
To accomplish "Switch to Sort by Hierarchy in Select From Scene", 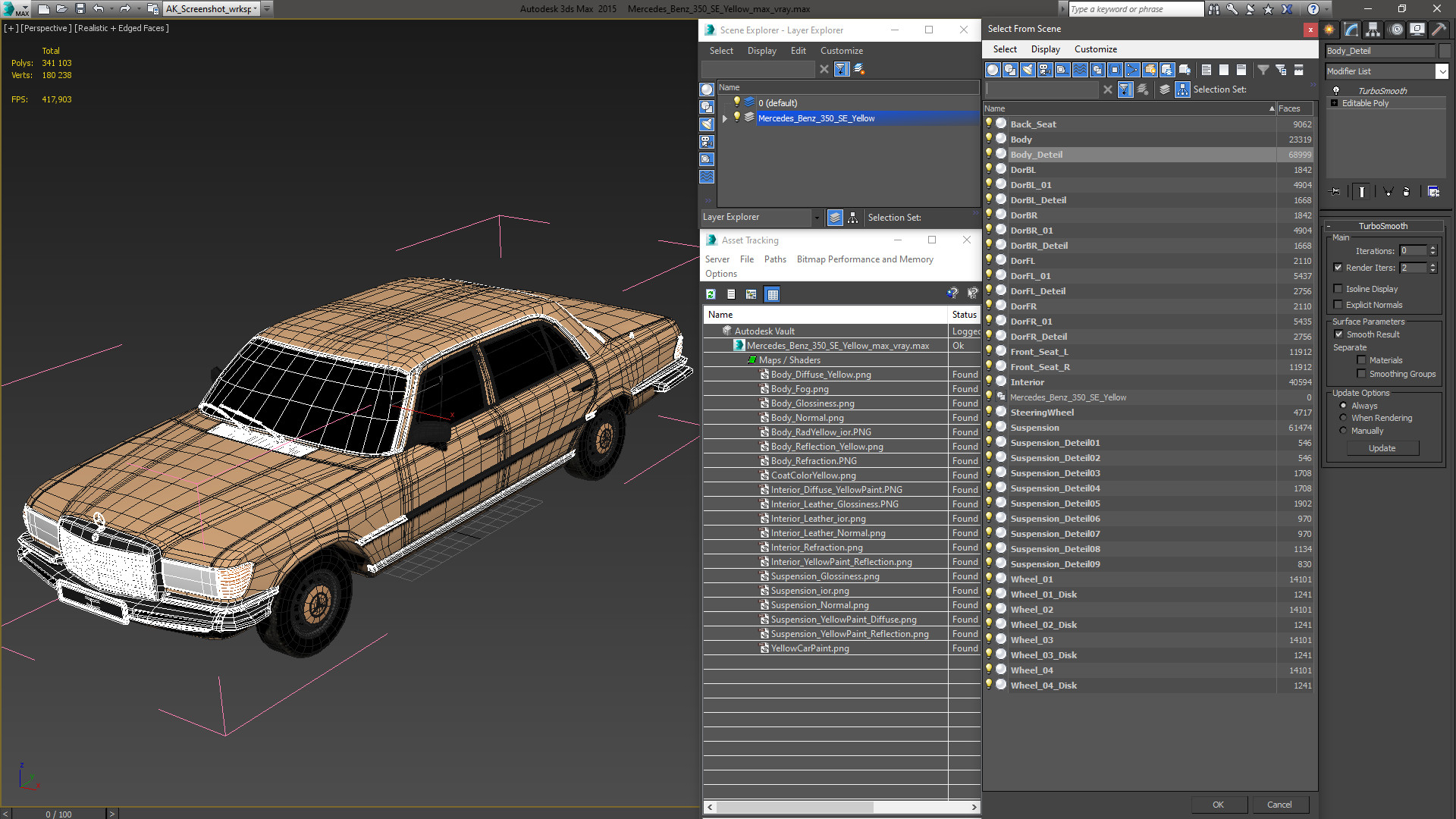I will [x=1182, y=89].
